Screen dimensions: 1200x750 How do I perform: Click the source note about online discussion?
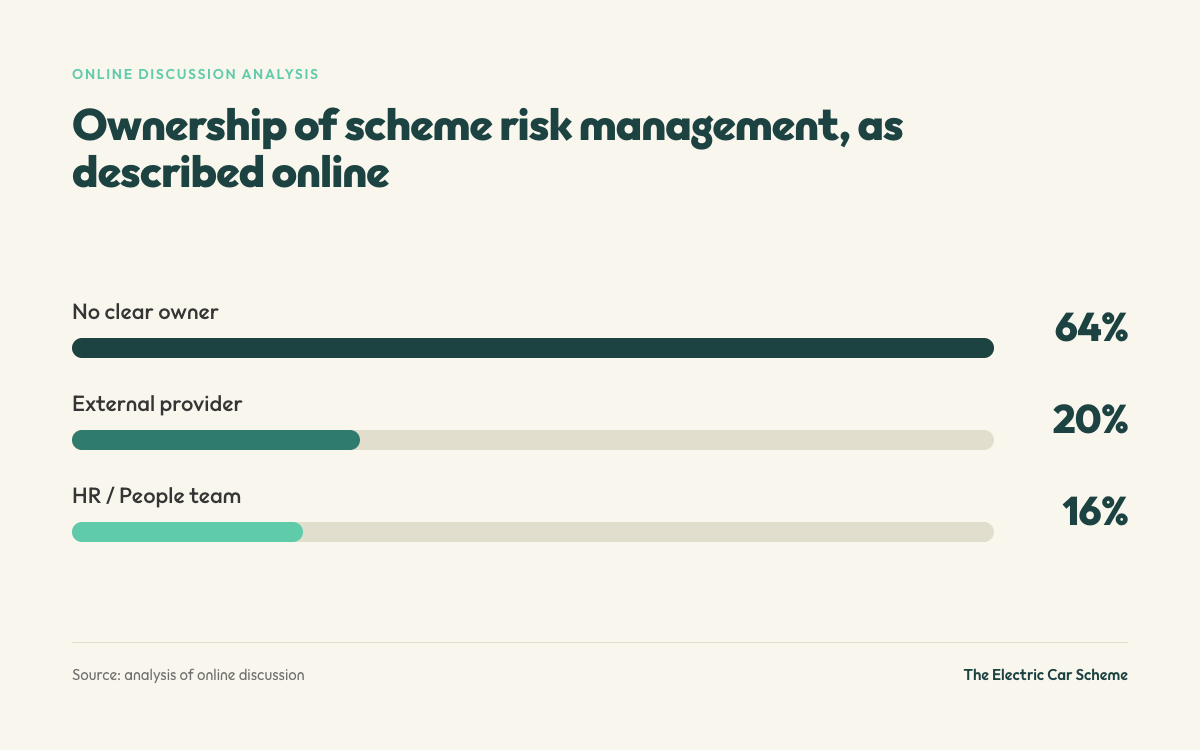(188, 675)
